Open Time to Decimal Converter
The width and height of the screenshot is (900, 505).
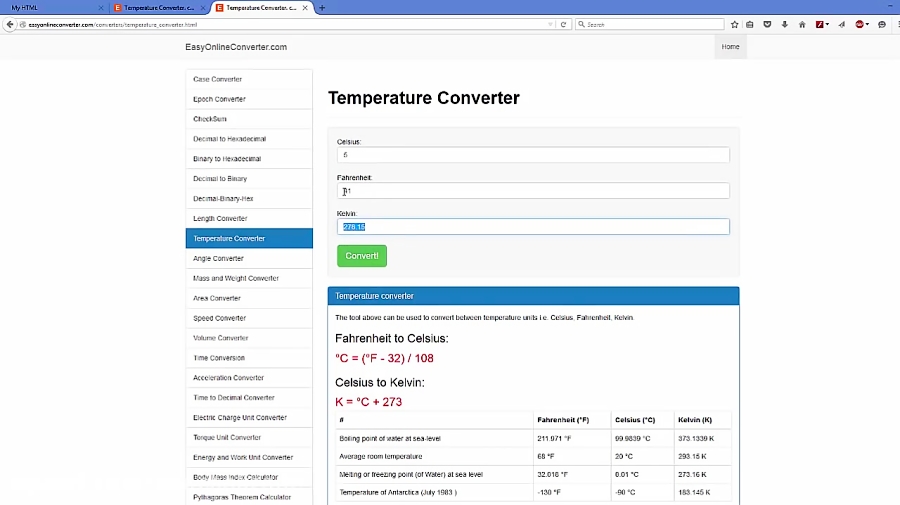pos(249,398)
